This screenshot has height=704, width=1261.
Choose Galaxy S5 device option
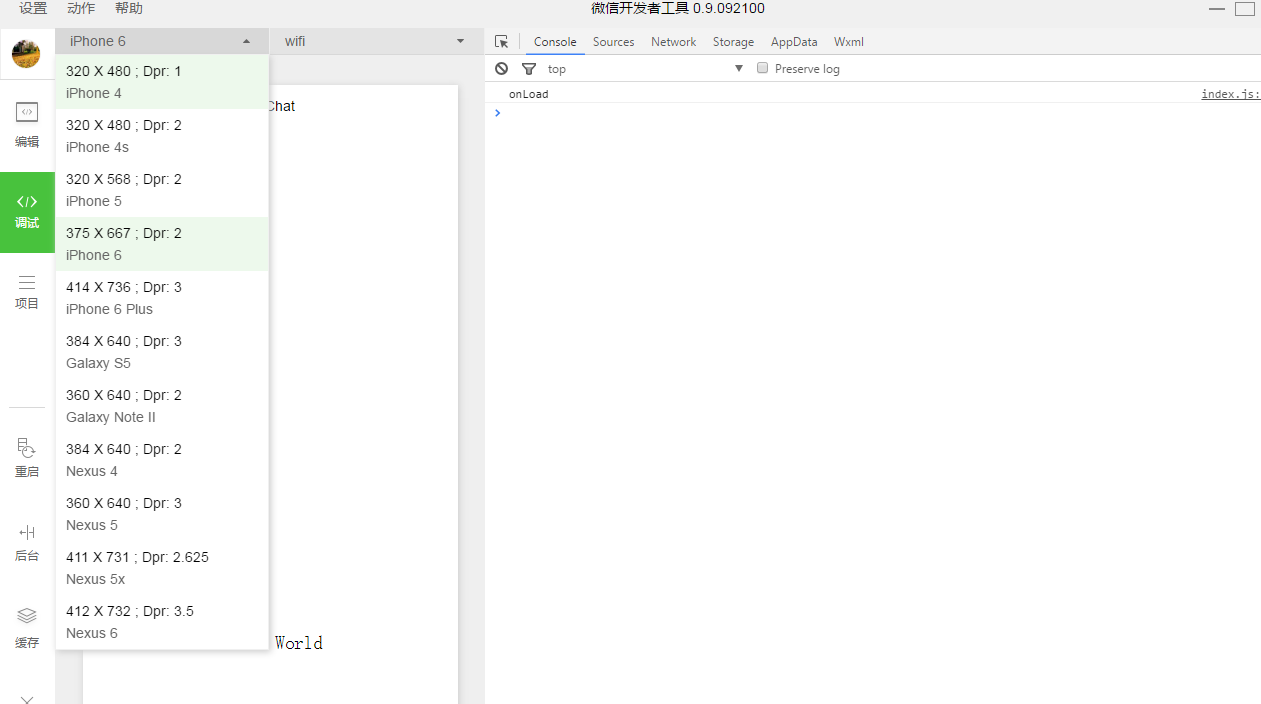click(162, 352)
